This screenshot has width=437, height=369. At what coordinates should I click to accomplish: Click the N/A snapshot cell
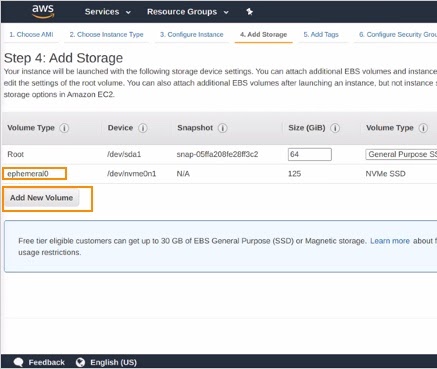pos(183,174)
